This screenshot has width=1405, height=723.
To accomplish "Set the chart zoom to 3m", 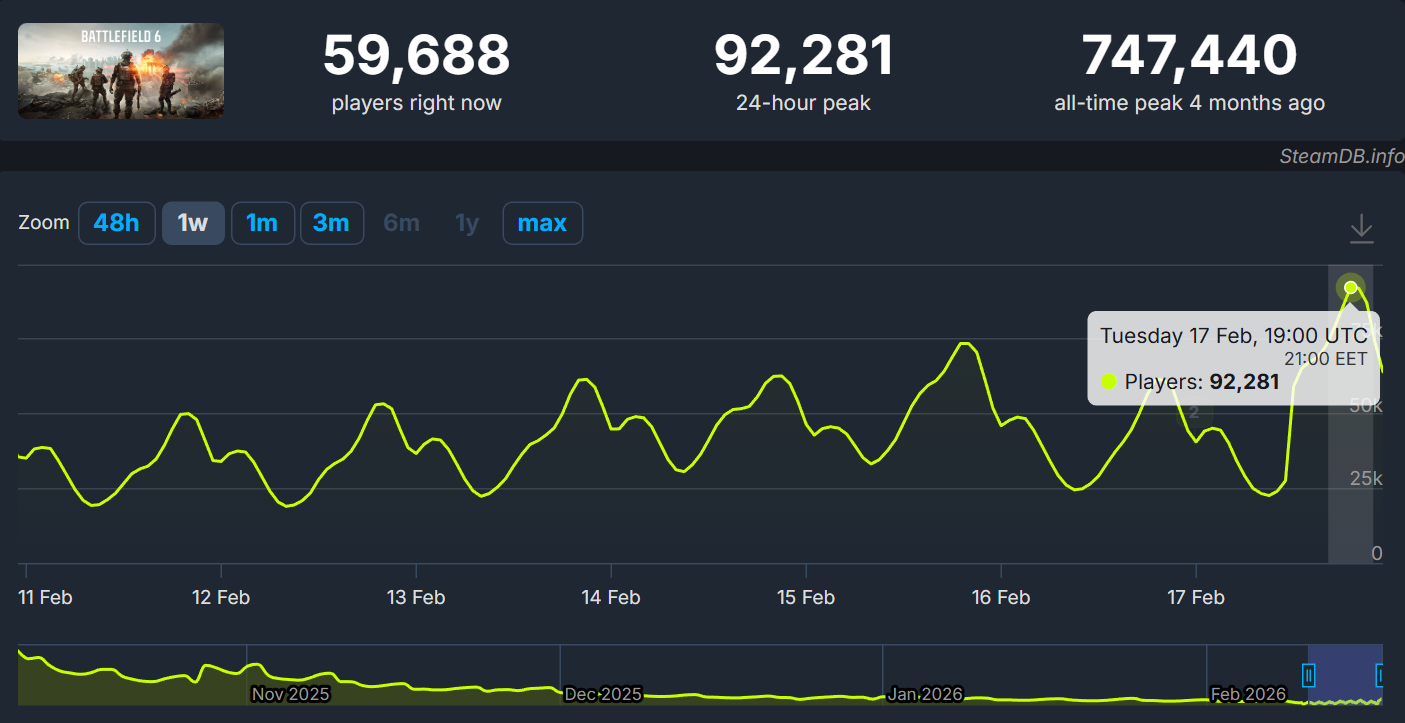I will click(x=331, y=223).
